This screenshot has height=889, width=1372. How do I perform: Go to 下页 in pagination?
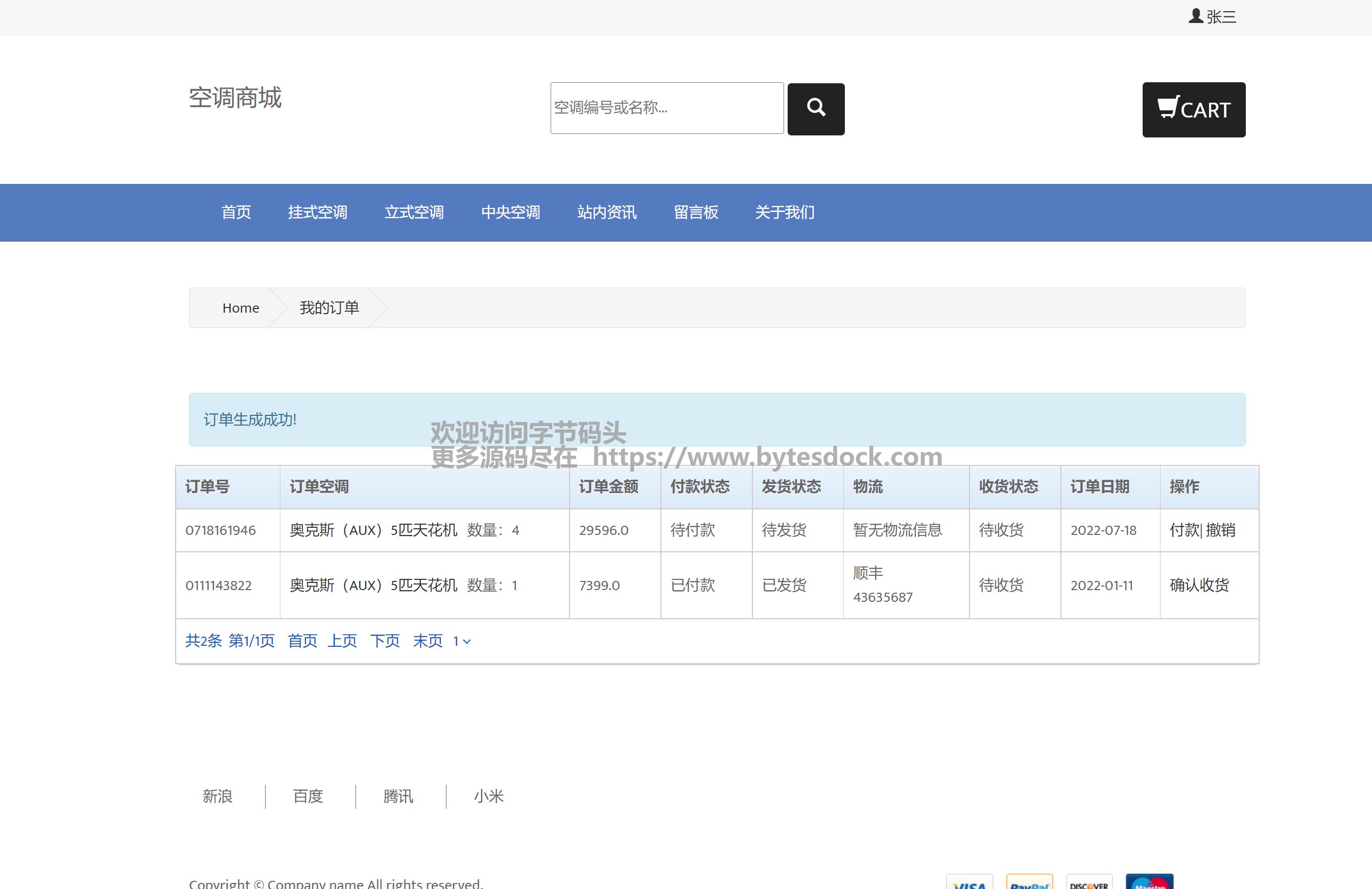pos(385,641)
